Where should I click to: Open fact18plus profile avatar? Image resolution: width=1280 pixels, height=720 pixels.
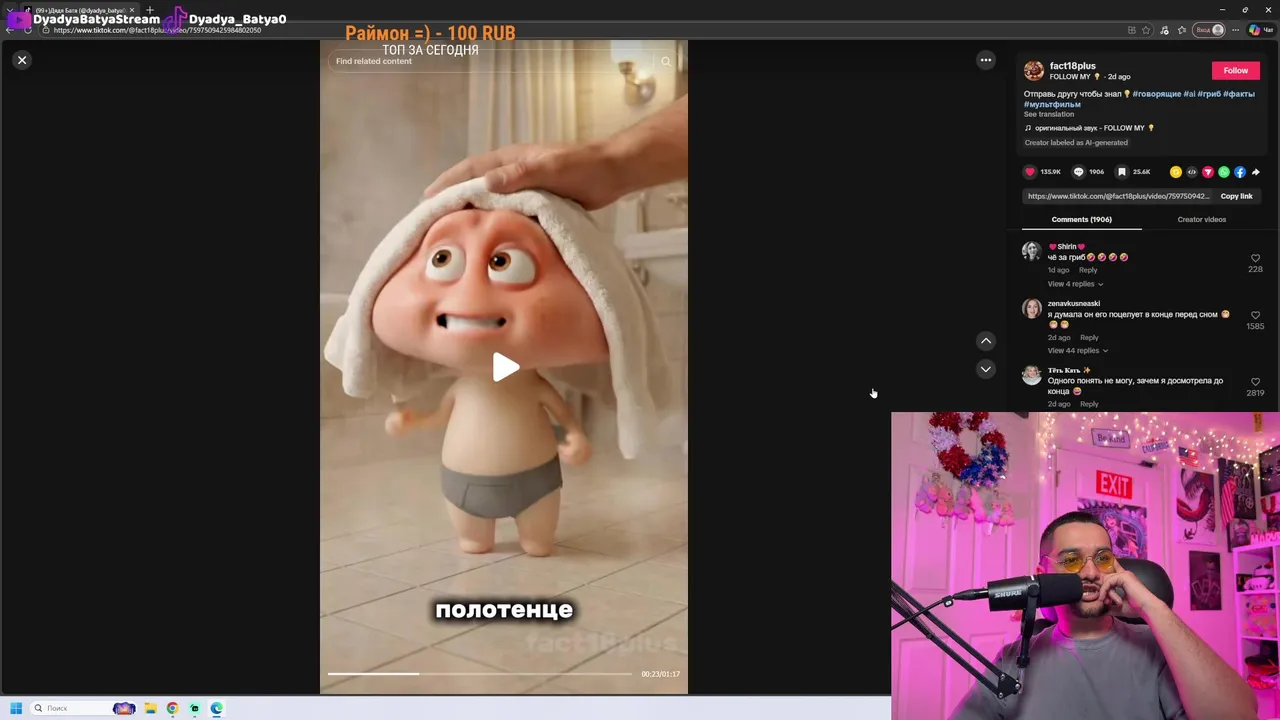[1034, 71]
